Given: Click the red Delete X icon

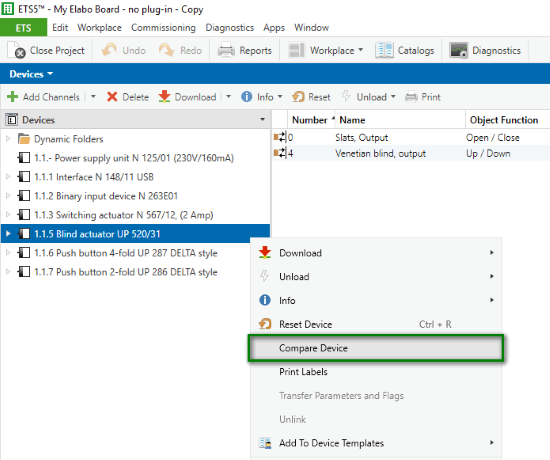Looking at the screenshot, I should (112, 97).
